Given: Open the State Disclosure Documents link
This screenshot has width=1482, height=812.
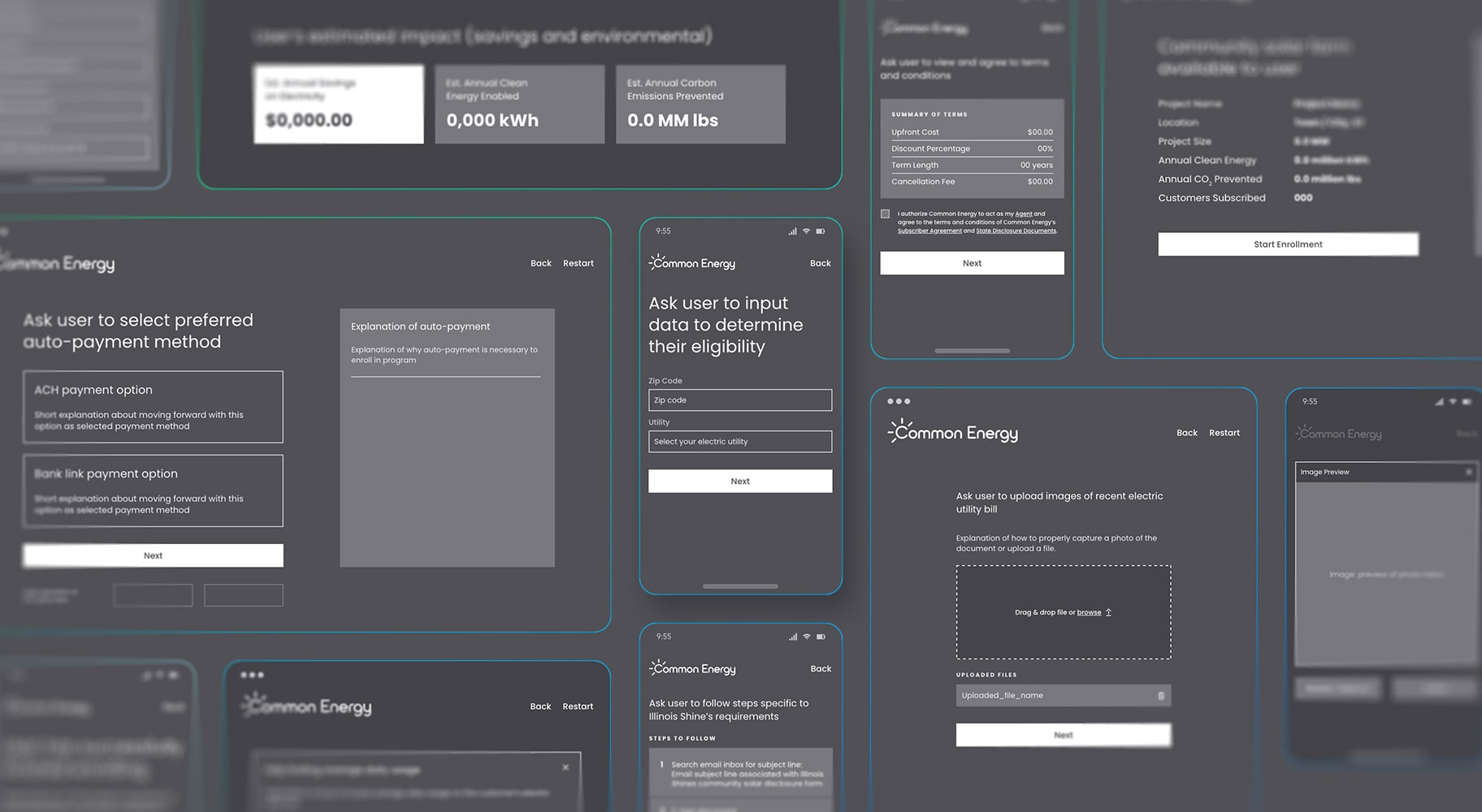Looking at the screenshot, I should pos(1016,231).
